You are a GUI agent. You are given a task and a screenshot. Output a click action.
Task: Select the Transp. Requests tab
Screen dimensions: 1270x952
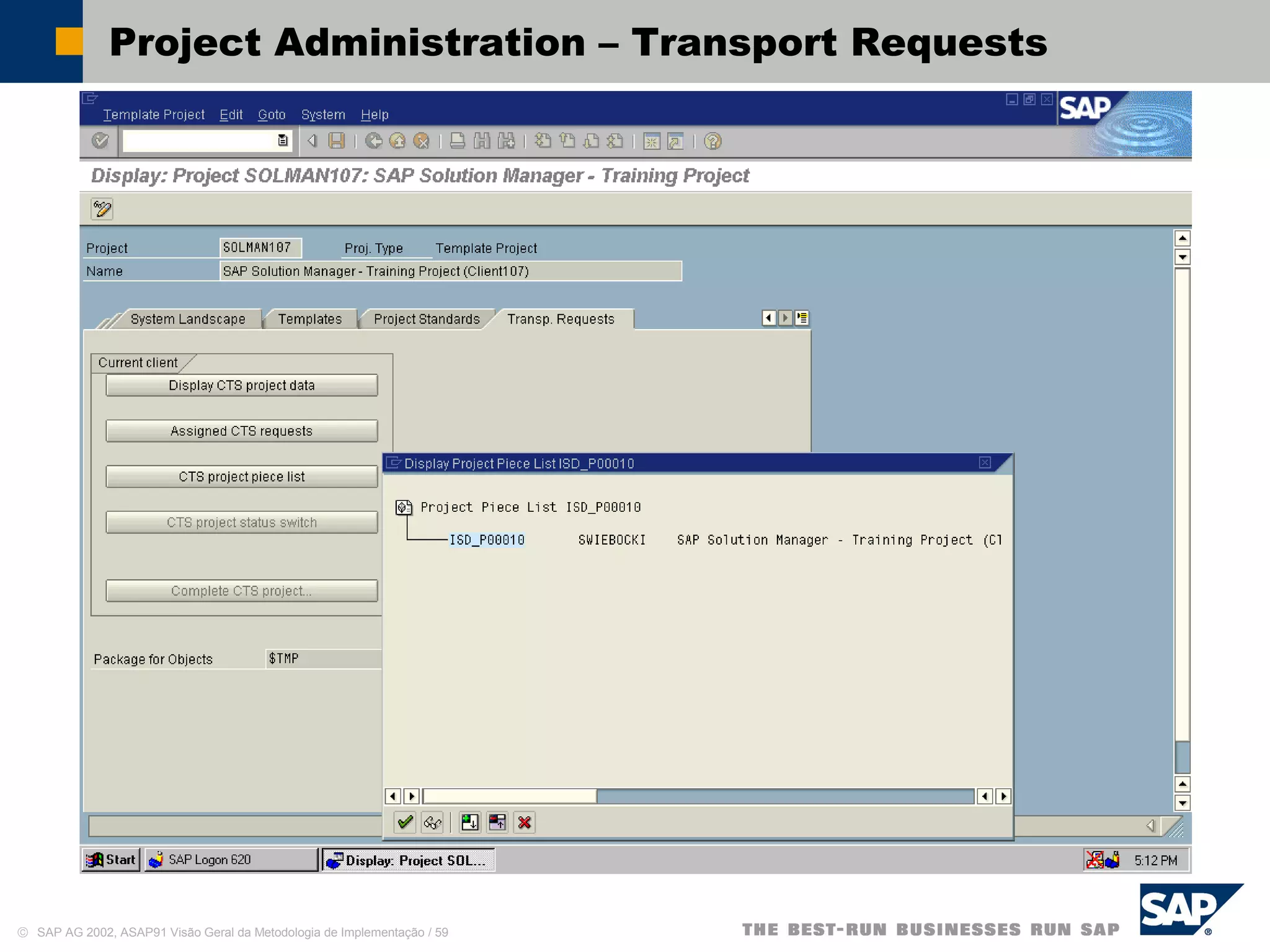[561, 319]
